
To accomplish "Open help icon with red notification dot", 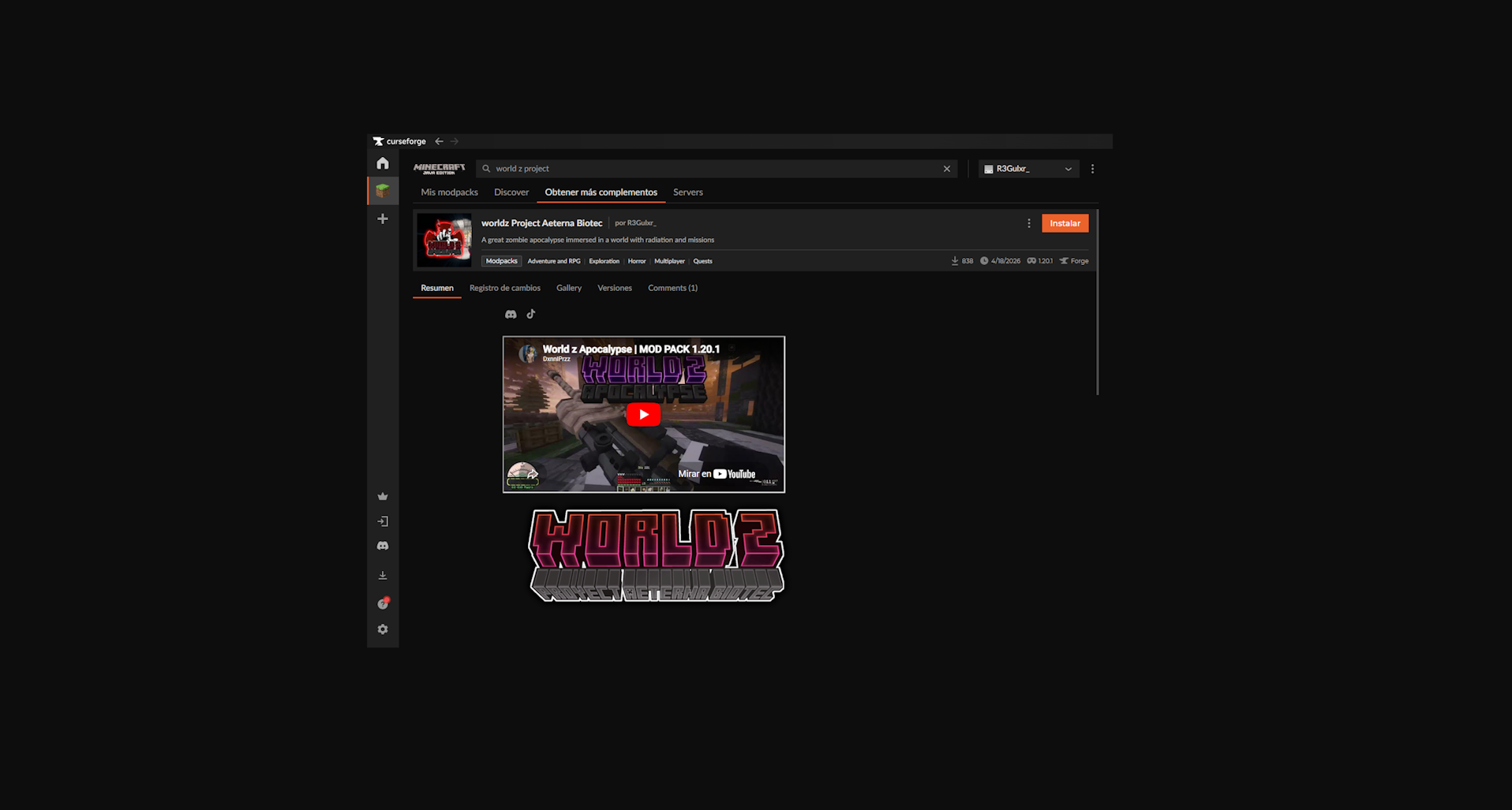I will pos(383,603).
